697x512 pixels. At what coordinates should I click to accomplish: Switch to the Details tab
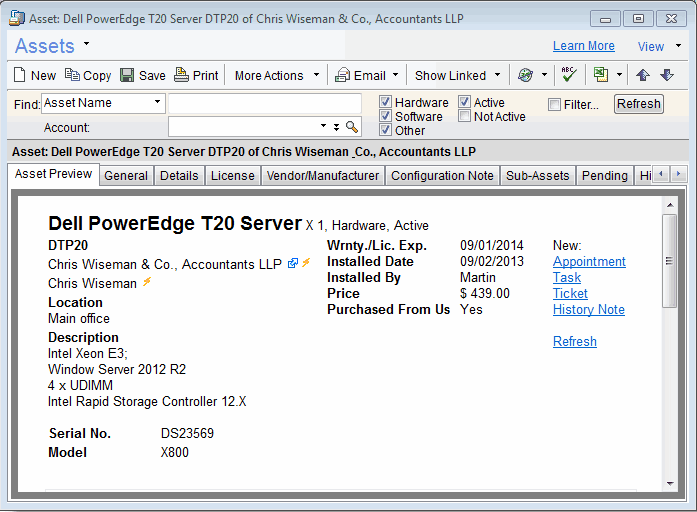click(179, 176)
